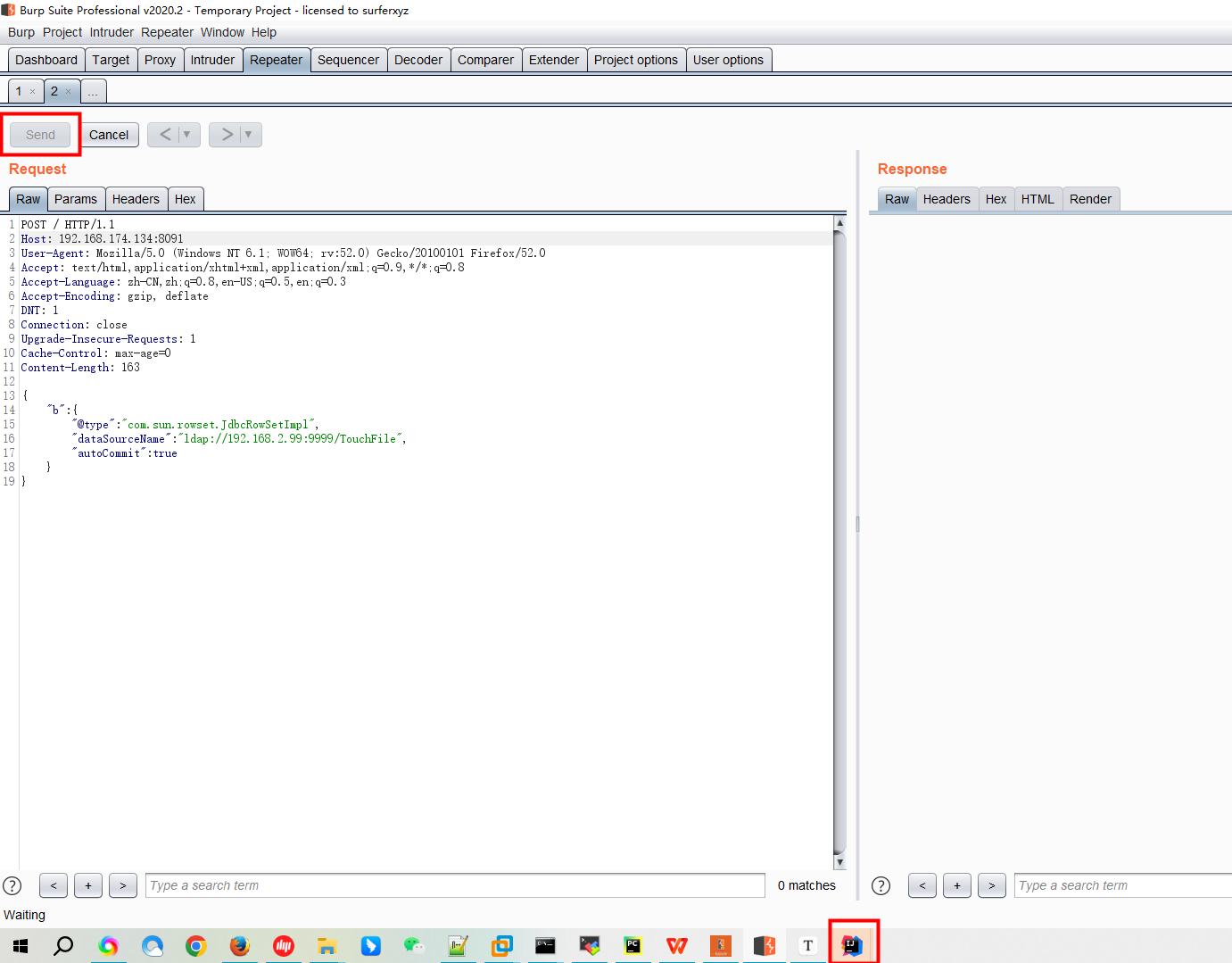Open the forward-history dropdown arrow
Viewport: 1232px width, 963px height.
(249, 135)
